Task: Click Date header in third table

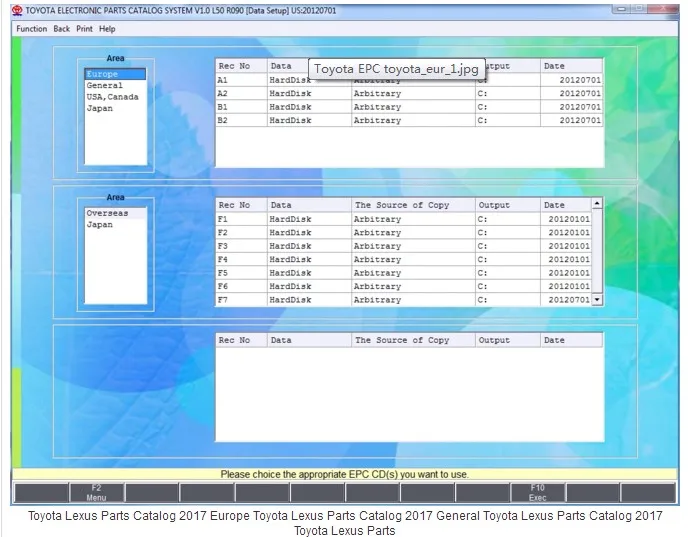Action: [571, 340]
